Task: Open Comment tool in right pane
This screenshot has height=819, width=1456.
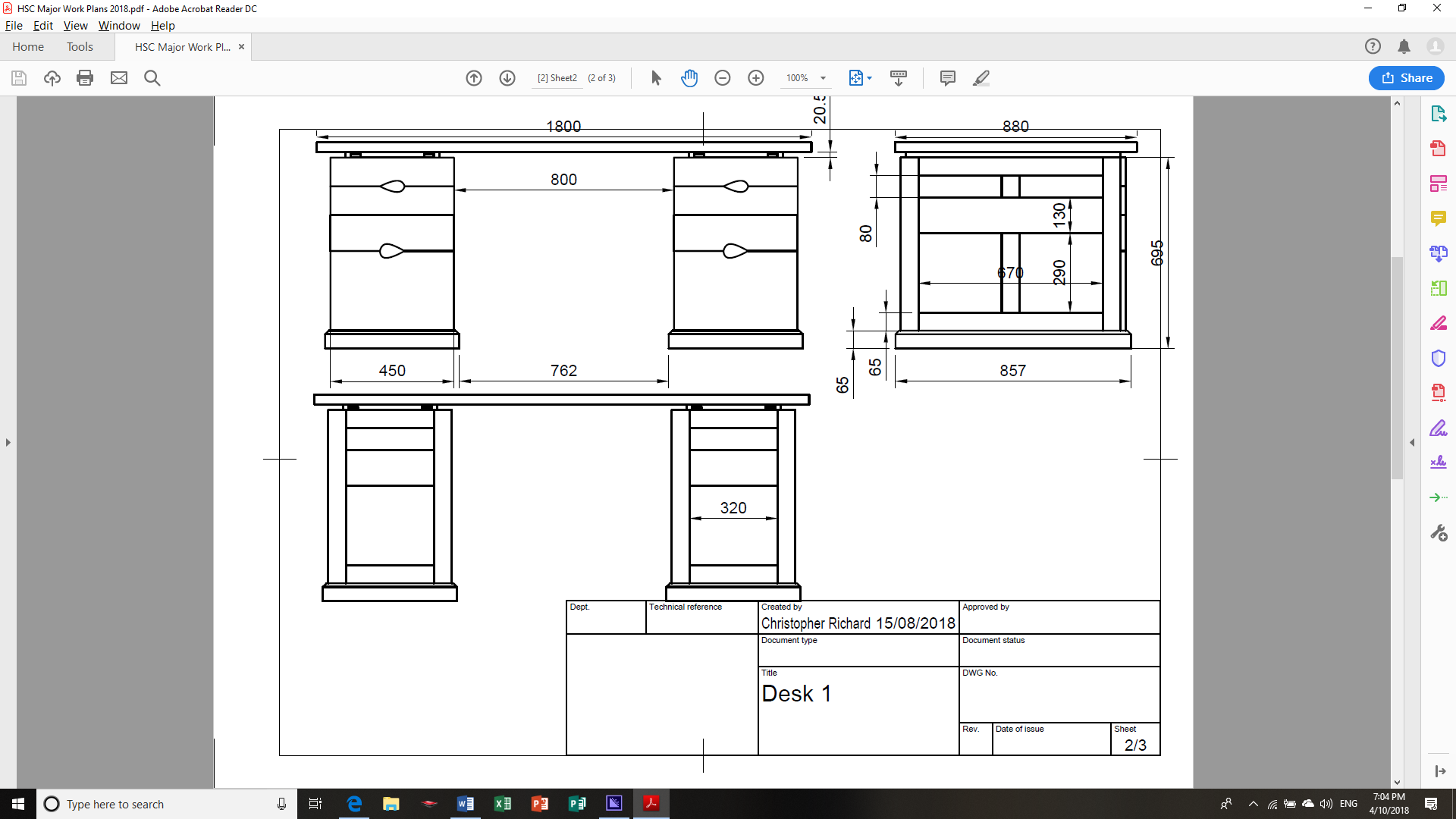Action: click(1438, 218)
